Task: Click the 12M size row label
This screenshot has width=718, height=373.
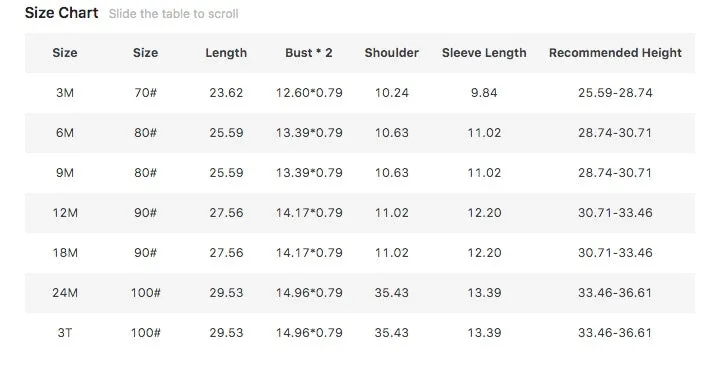Action: coord(65,213)
